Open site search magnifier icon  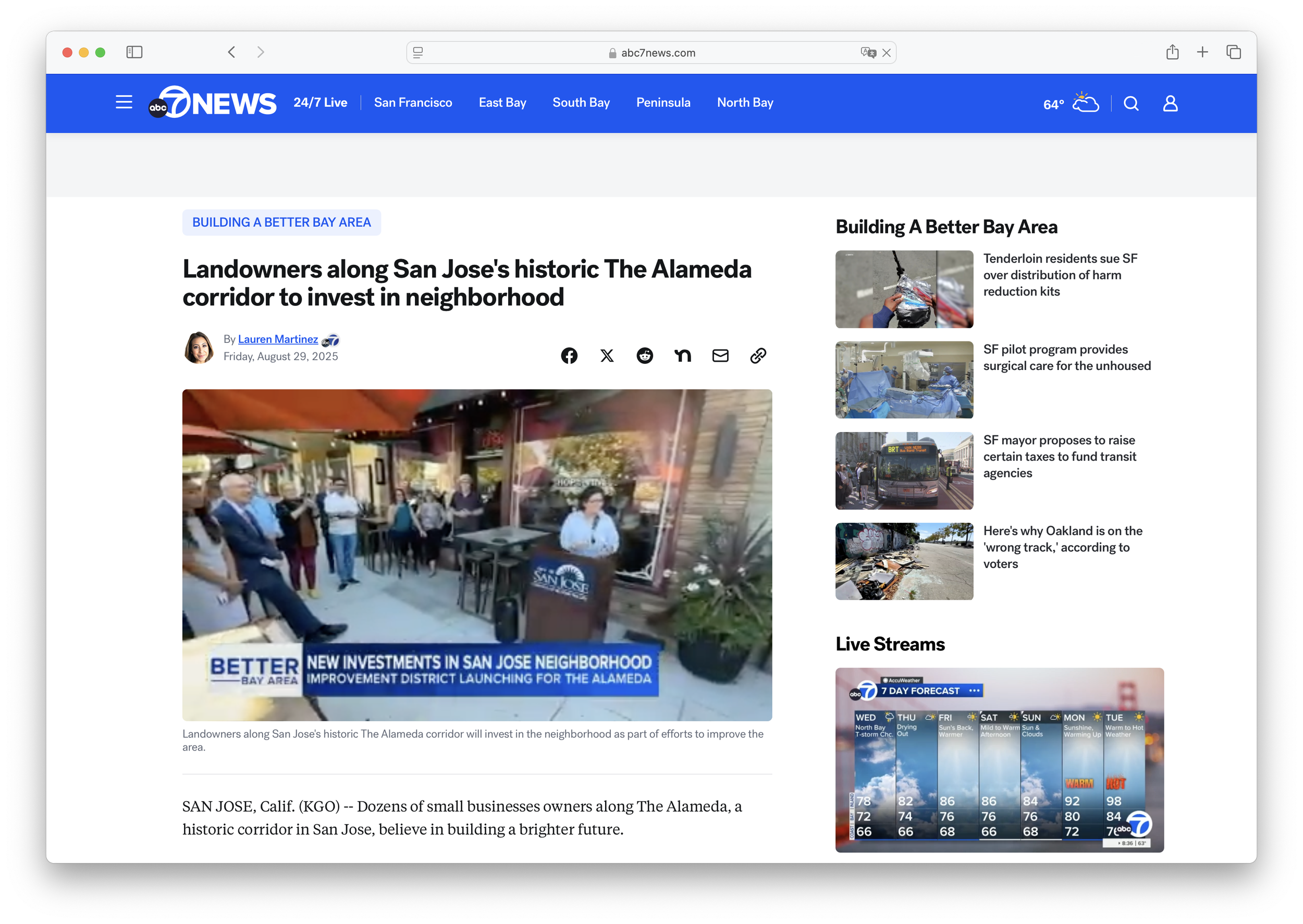click(1131, 104)
